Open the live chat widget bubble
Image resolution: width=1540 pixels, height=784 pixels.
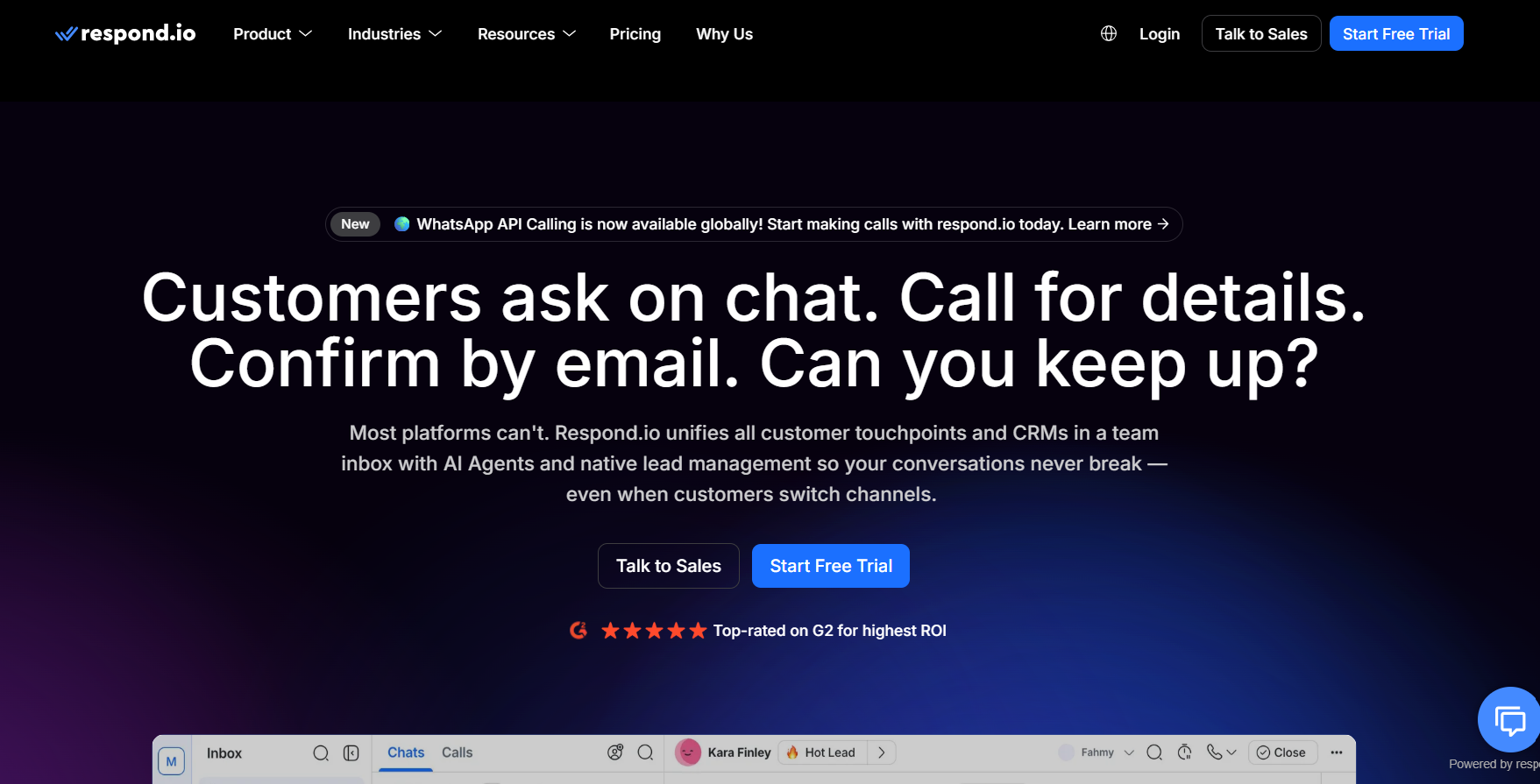[1509, 720]
